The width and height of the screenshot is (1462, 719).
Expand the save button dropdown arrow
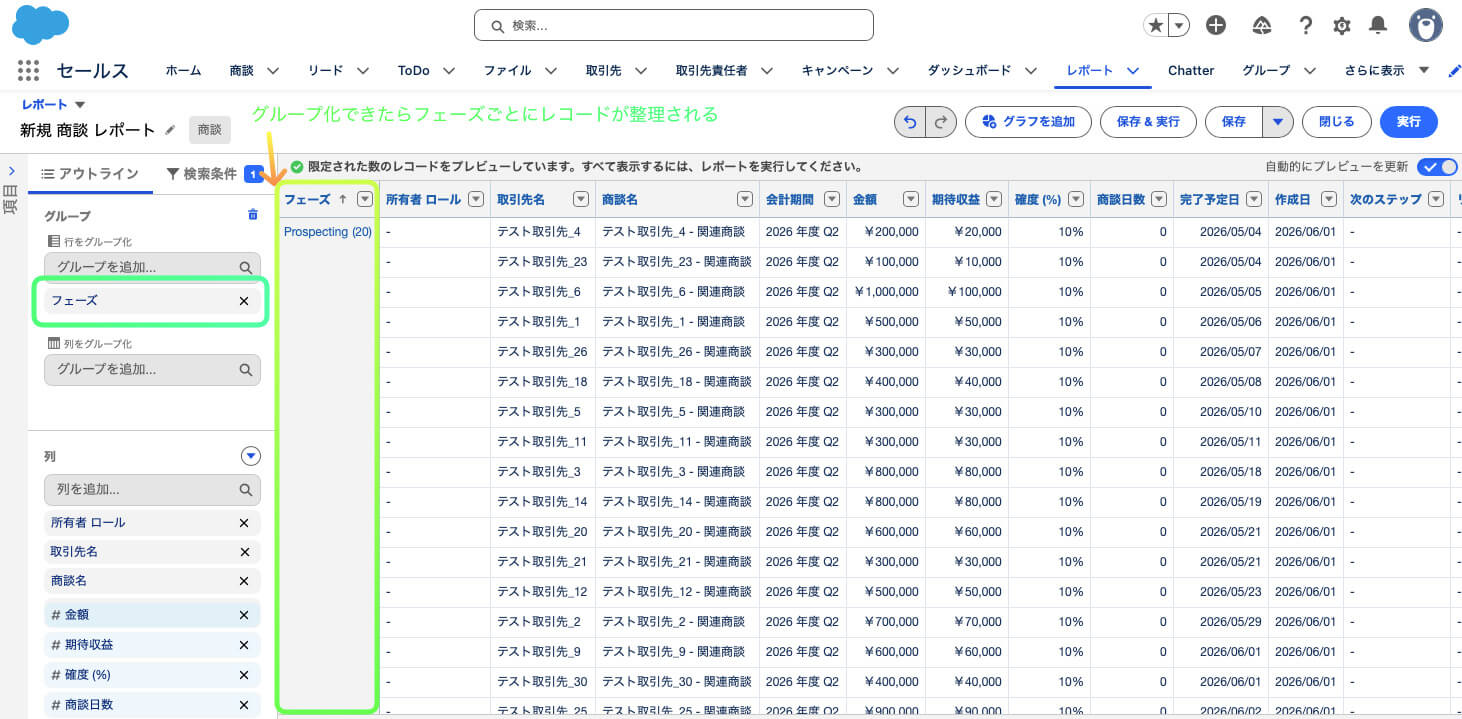[x=1277, y=121]
